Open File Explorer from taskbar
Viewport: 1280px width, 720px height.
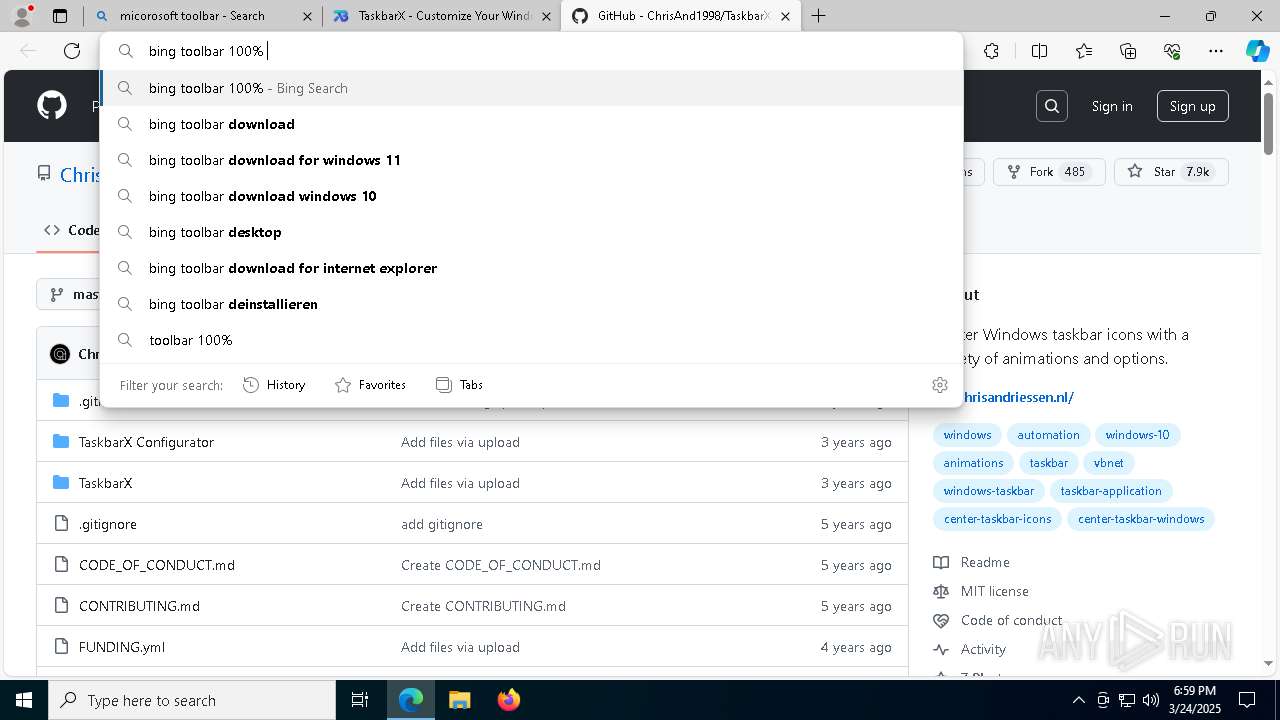tap(459, 700)
